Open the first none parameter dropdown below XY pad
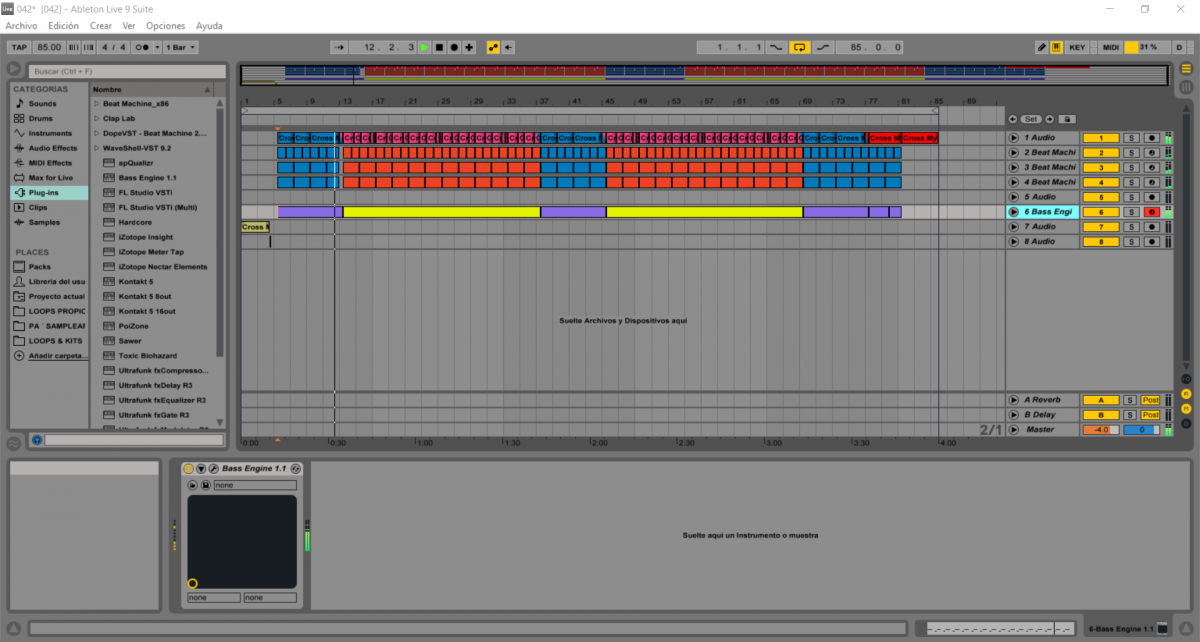Image resolution: width=1200 pixels, height=642 pixels. (214, 598)
